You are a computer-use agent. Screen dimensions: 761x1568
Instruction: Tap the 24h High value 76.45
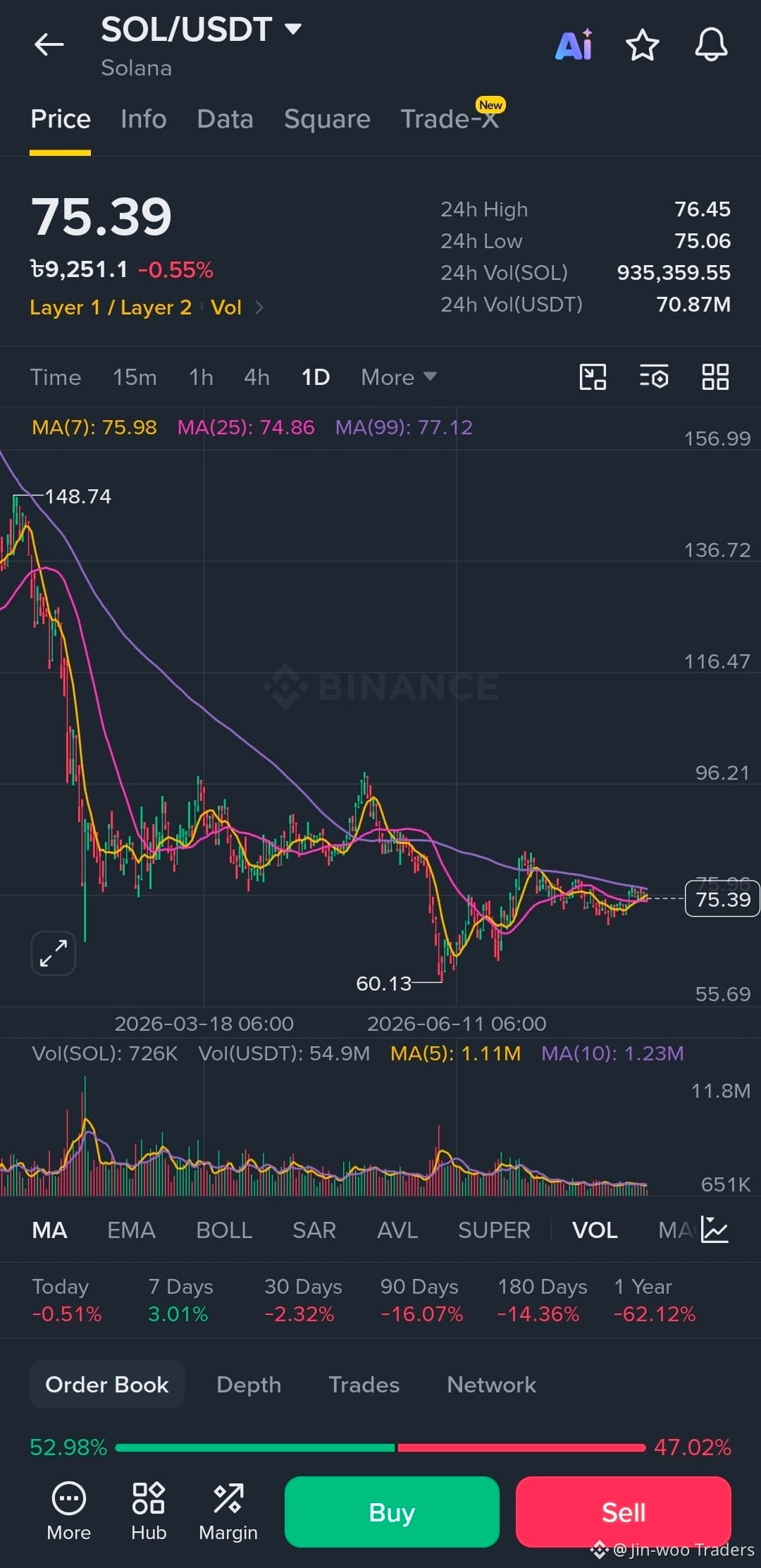pyautogui.click(x=703, y=209)
